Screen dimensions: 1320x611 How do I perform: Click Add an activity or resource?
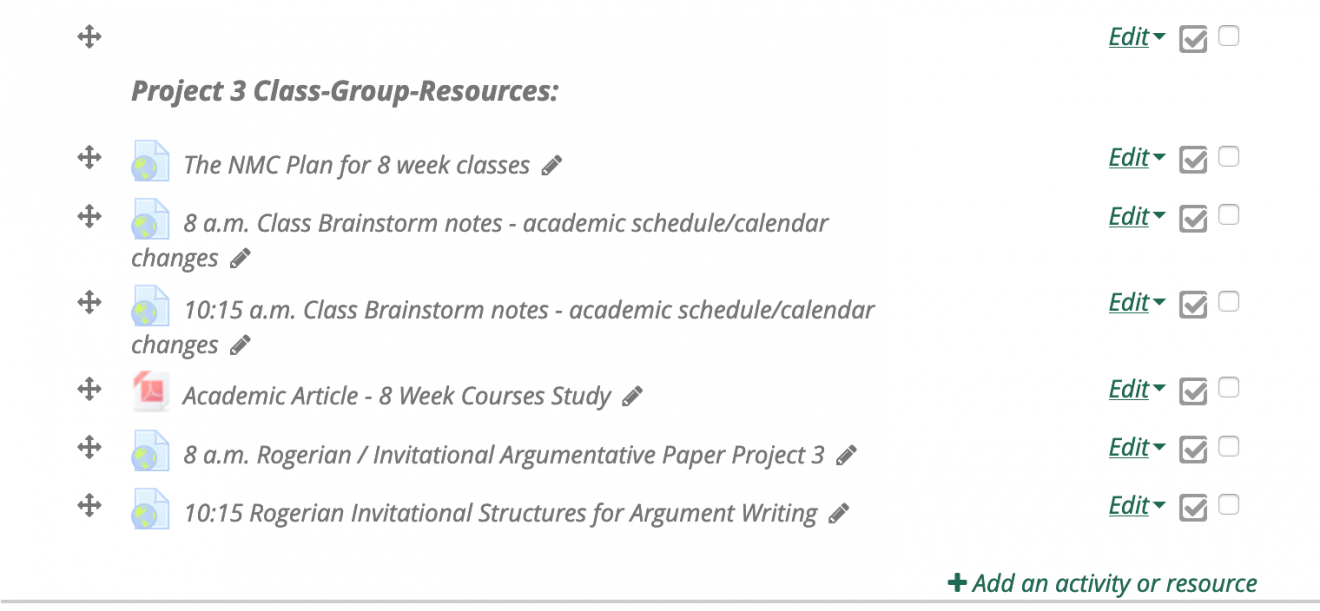[1103, 583]
